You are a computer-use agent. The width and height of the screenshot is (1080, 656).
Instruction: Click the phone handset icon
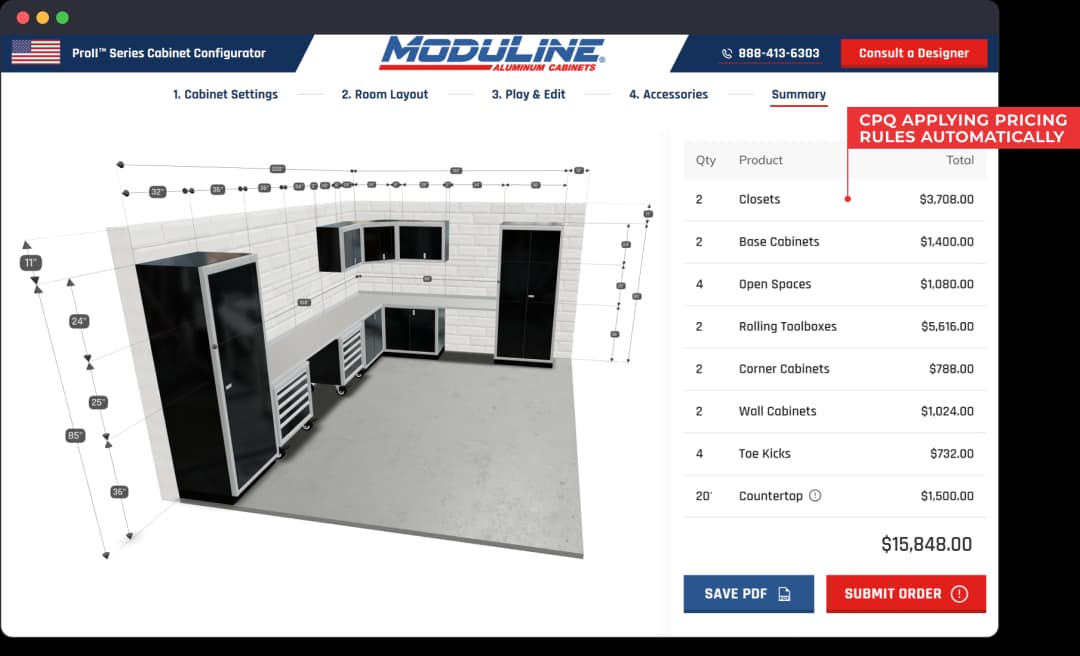pos(727,53)
